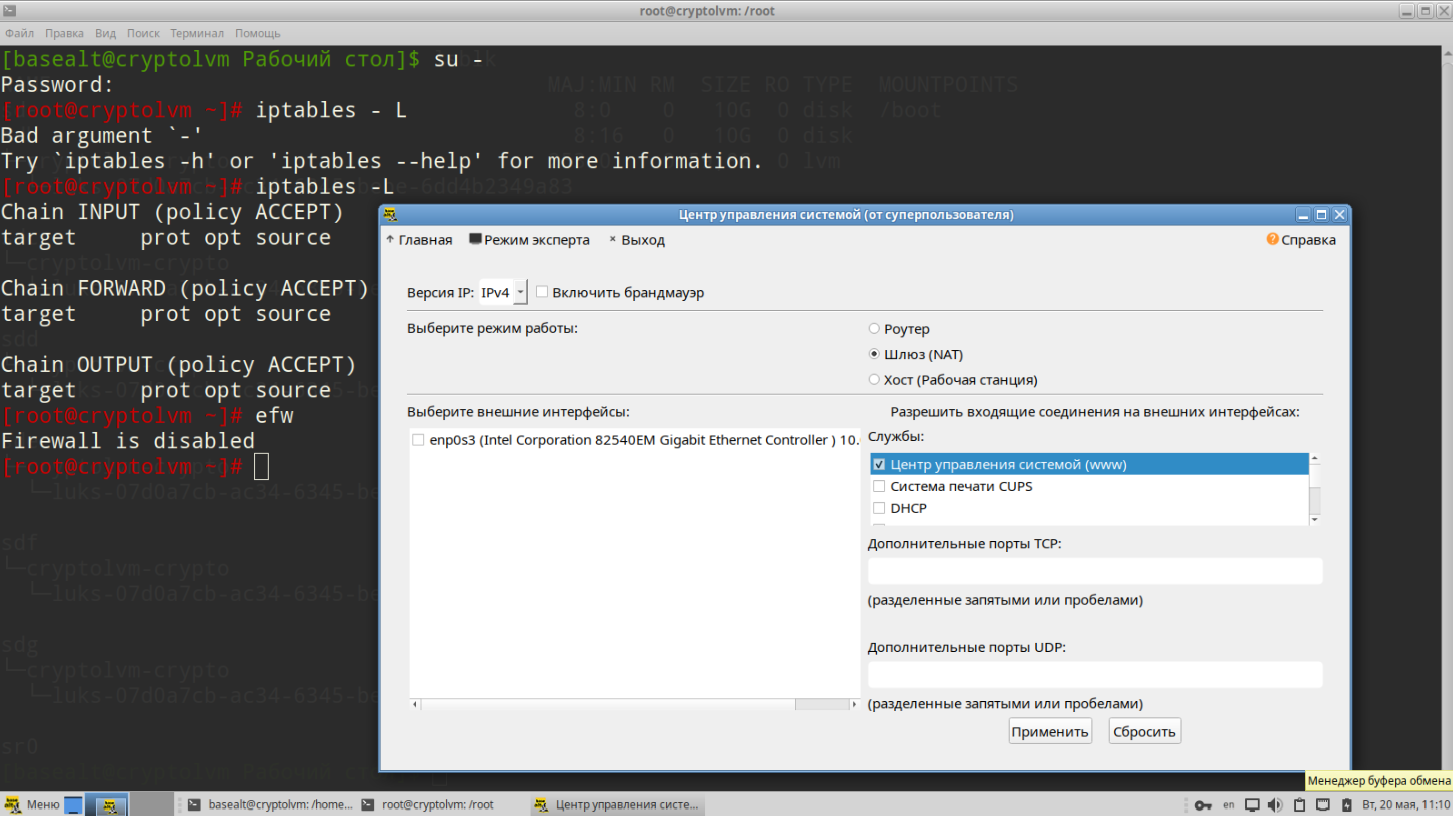
Task: Open the Файл menu in terminal
Action: point(19,33)
